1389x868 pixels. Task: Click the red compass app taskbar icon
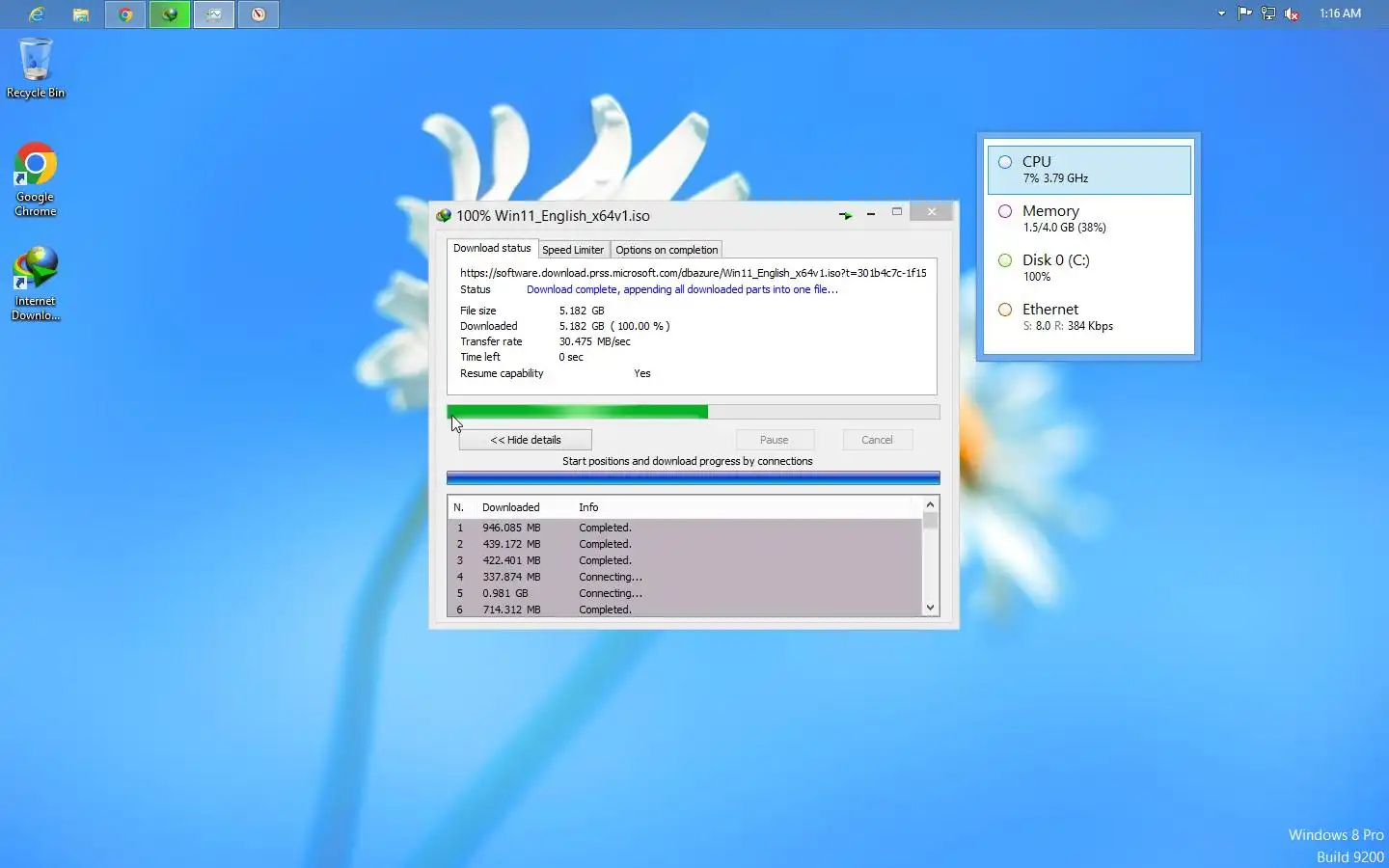(259, 14)
